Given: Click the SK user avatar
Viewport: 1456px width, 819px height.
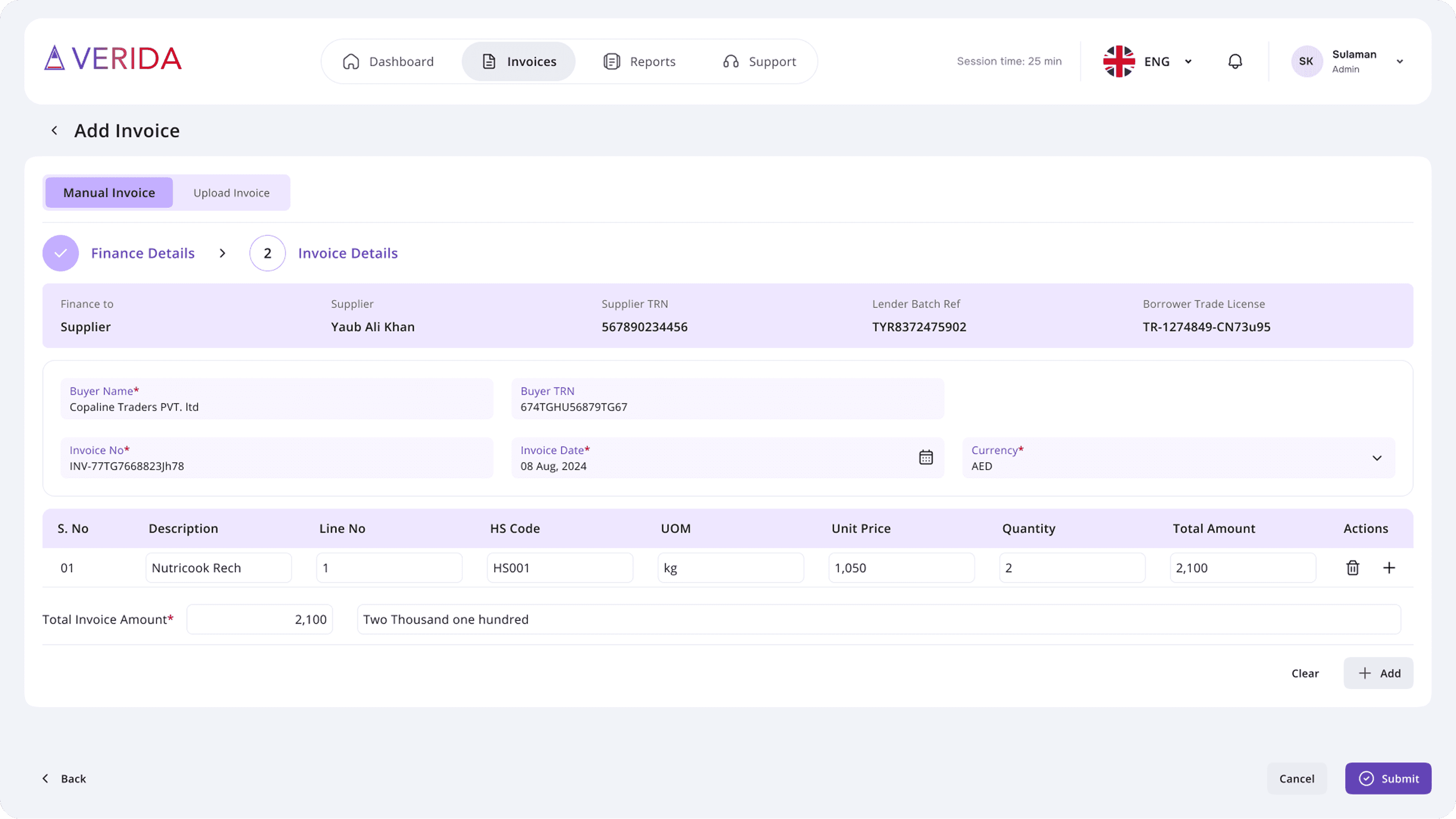Looking at the screenshot, I should click(x=1306, y=61).
